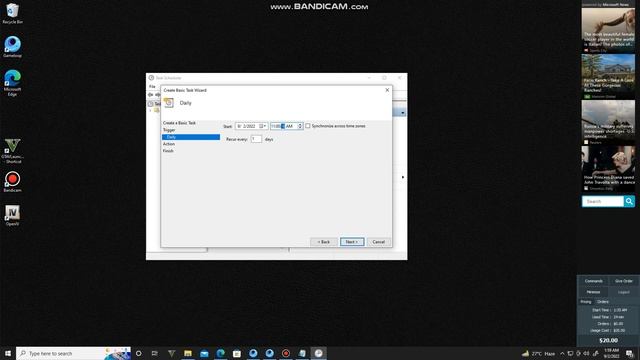This screenshot has width=640, height=360.
Task: Click the Commands button in the widget
Action: pyautogui.click(x=593, y=281)
